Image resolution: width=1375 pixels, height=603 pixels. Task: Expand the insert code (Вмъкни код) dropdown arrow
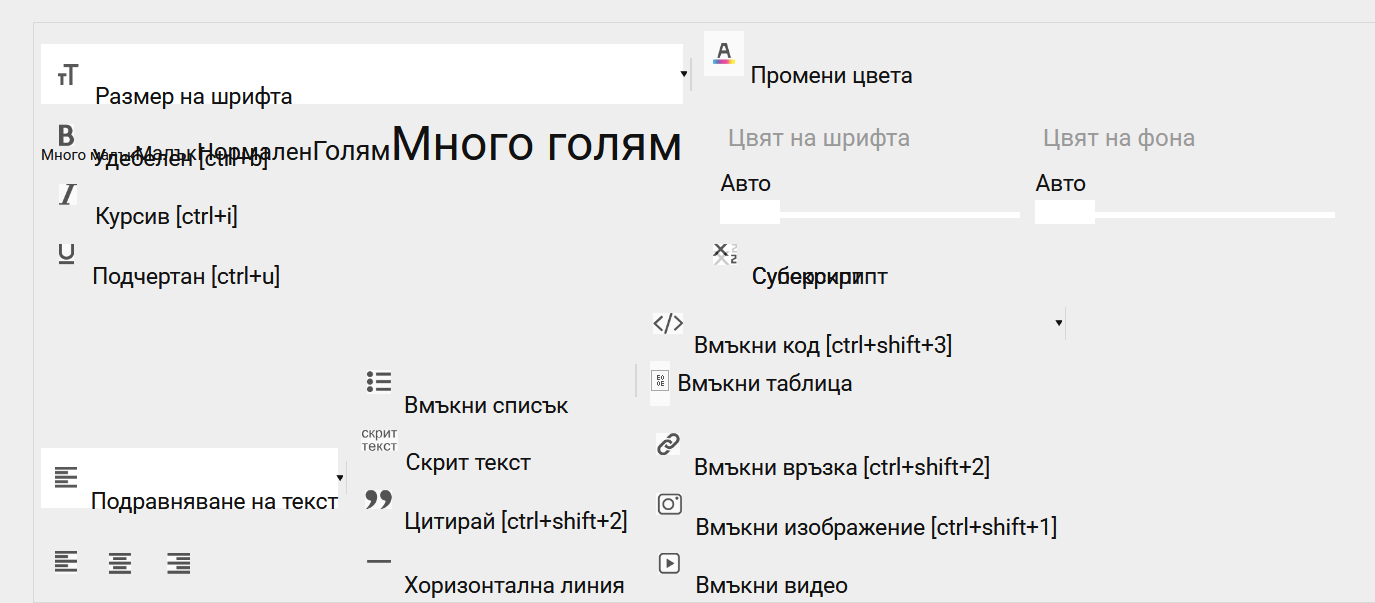tap(1058, 323)
